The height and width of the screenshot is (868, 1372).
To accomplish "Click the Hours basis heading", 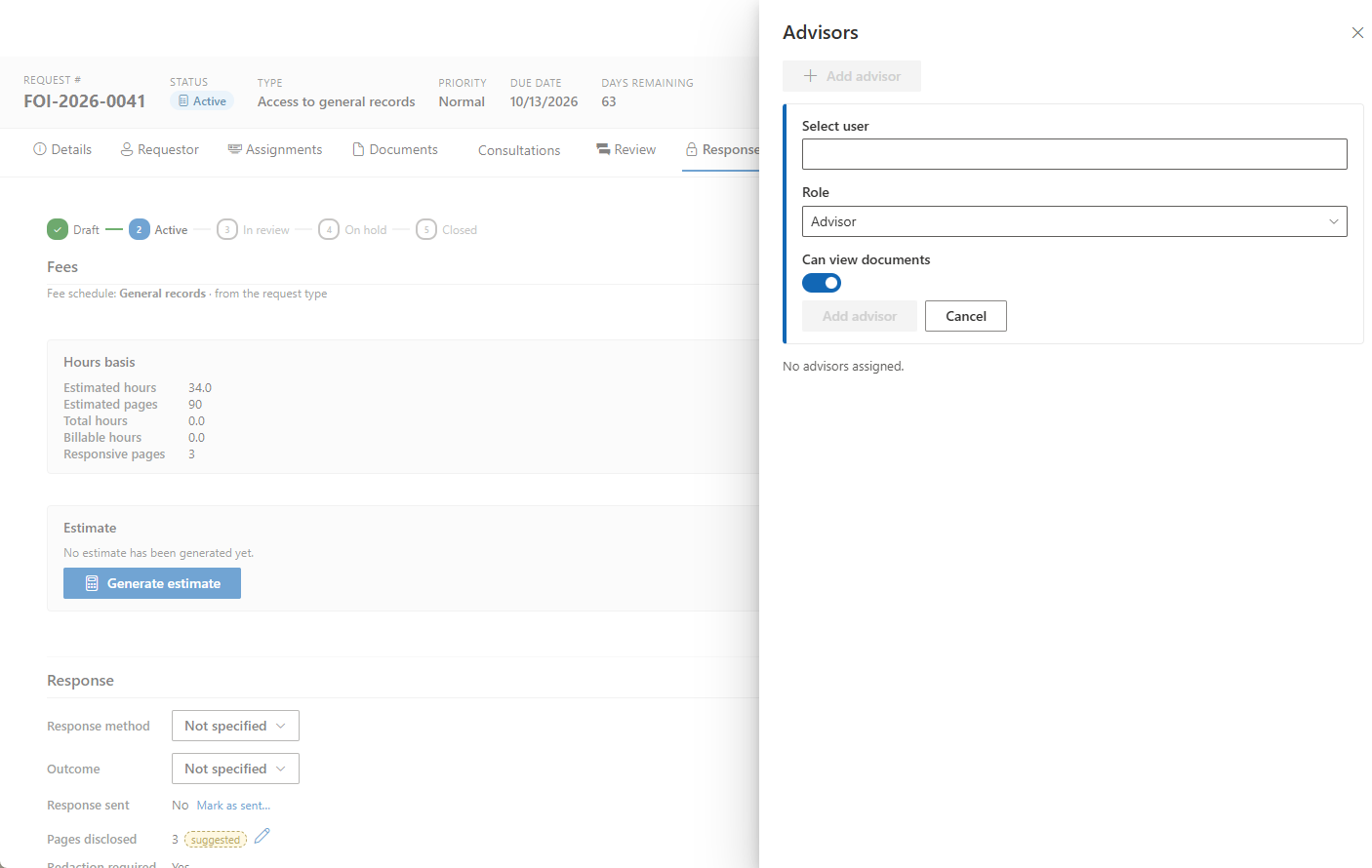I will pos(100,362).
